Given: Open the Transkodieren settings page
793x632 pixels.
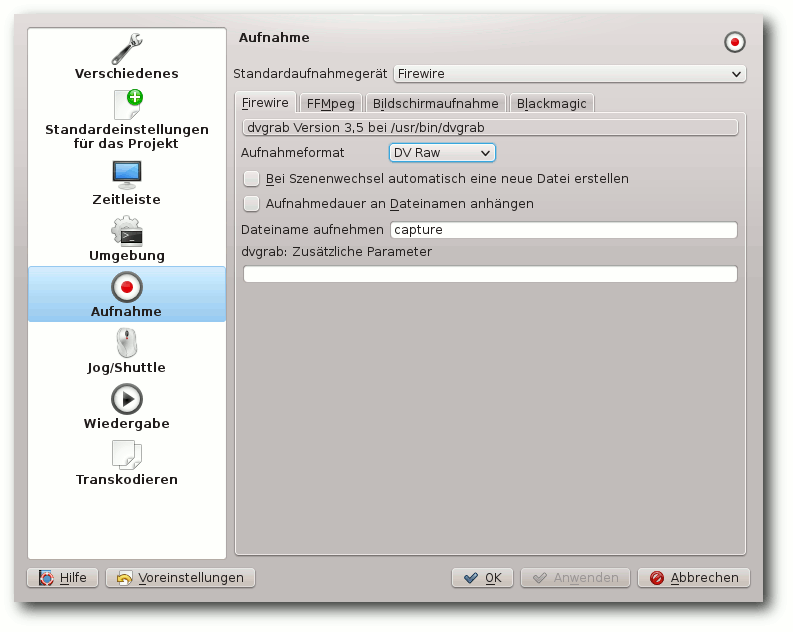Looking at the screenshot, I should [x=126, y=463].
